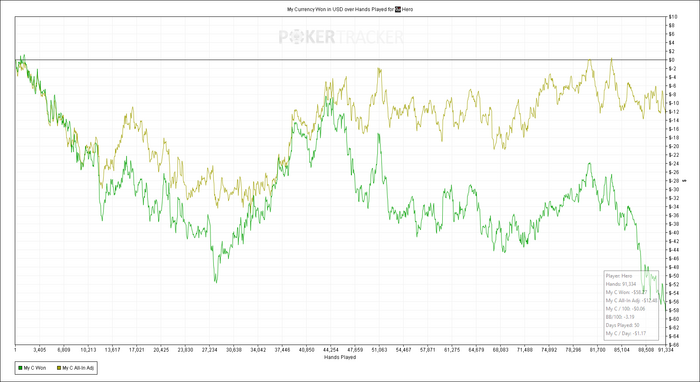The image size is (700, 382).
Task: Click y-axis value $10
Action: tap(673, 17)
